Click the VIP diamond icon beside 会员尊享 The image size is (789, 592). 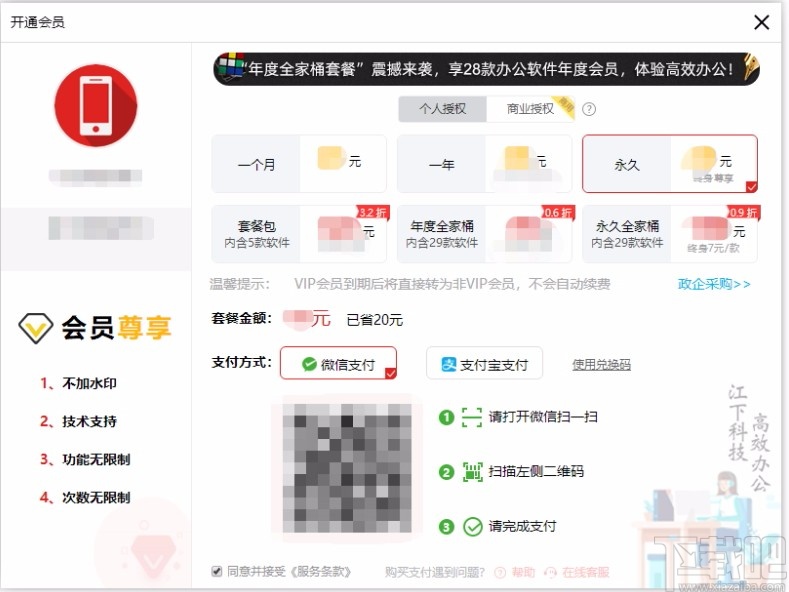36,328
